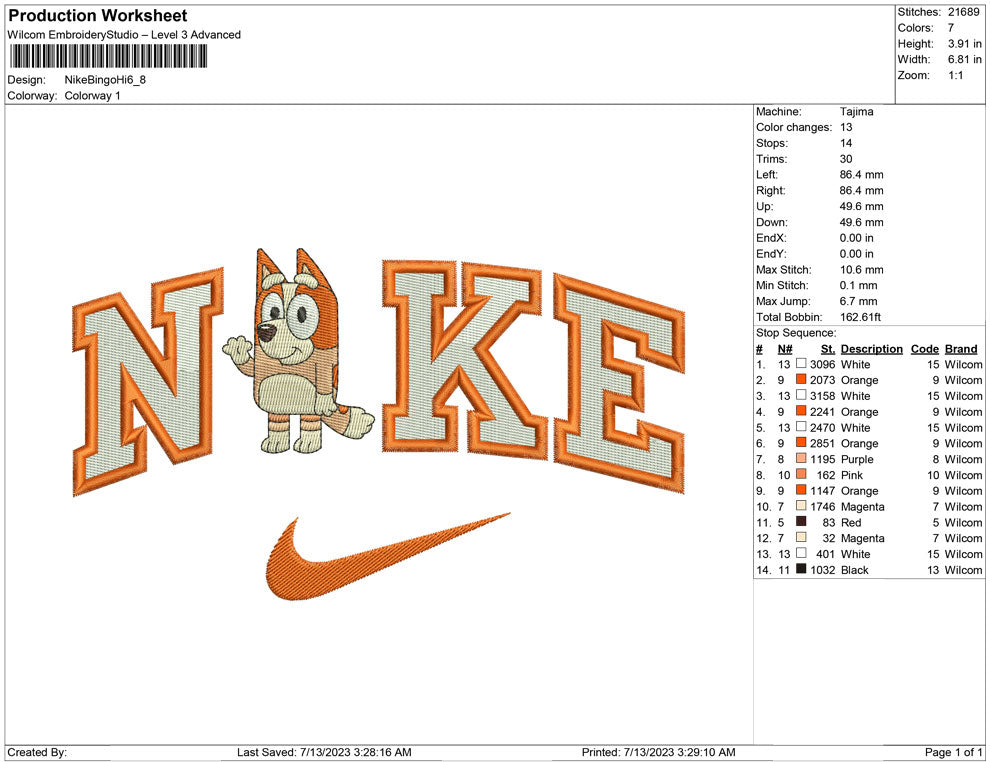Click the 'Up:' measurement 49.6 mm
The height and width of the screenshot is (762, 990).
point(862,206)
